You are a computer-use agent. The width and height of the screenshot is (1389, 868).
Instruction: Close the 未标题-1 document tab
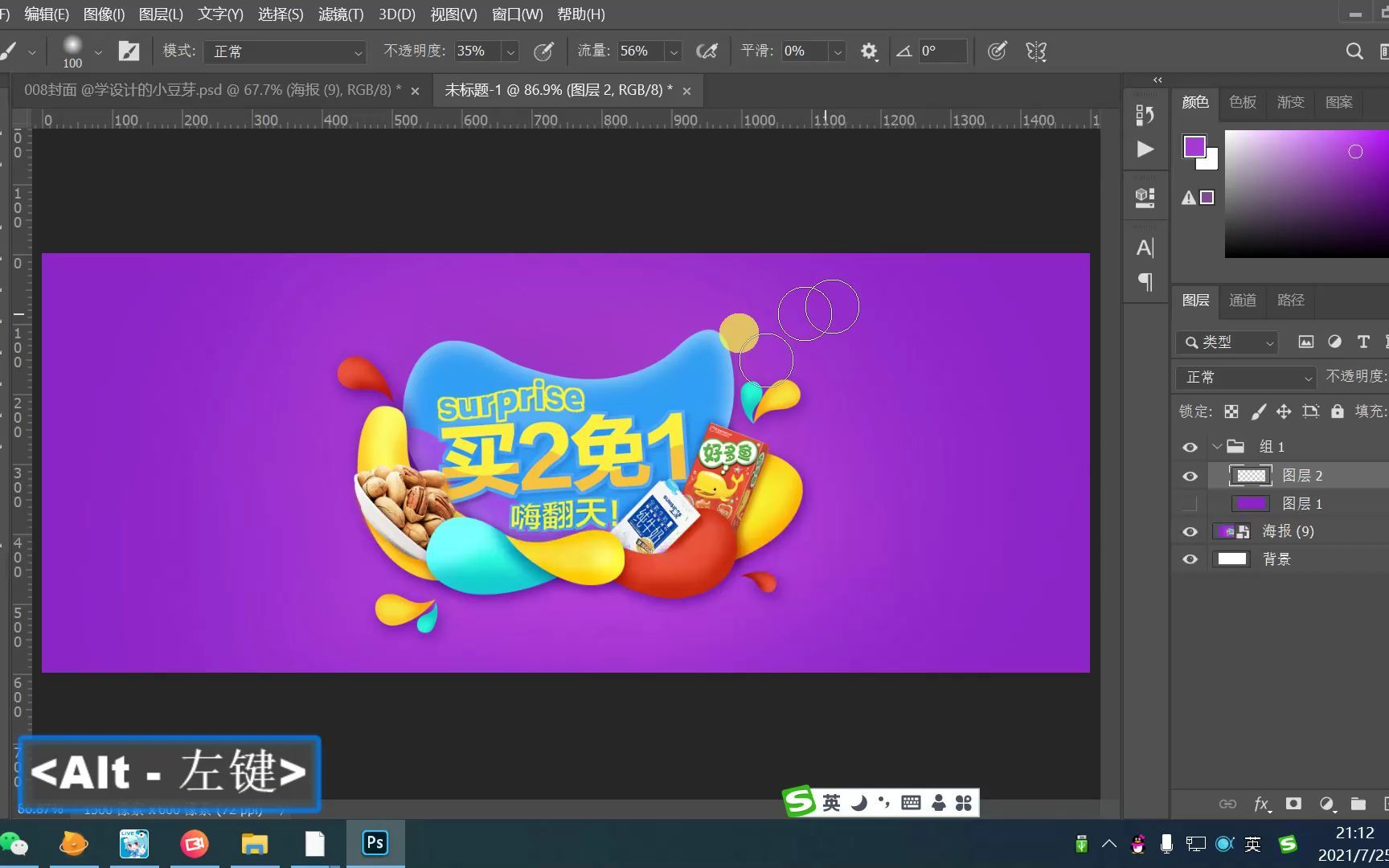coord(686,91)
